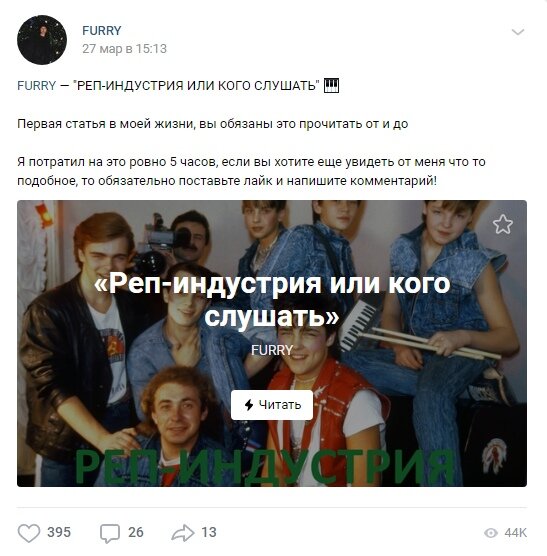Open the FURRY author name in the post header

pyautogui.click(x=102, y=30)
